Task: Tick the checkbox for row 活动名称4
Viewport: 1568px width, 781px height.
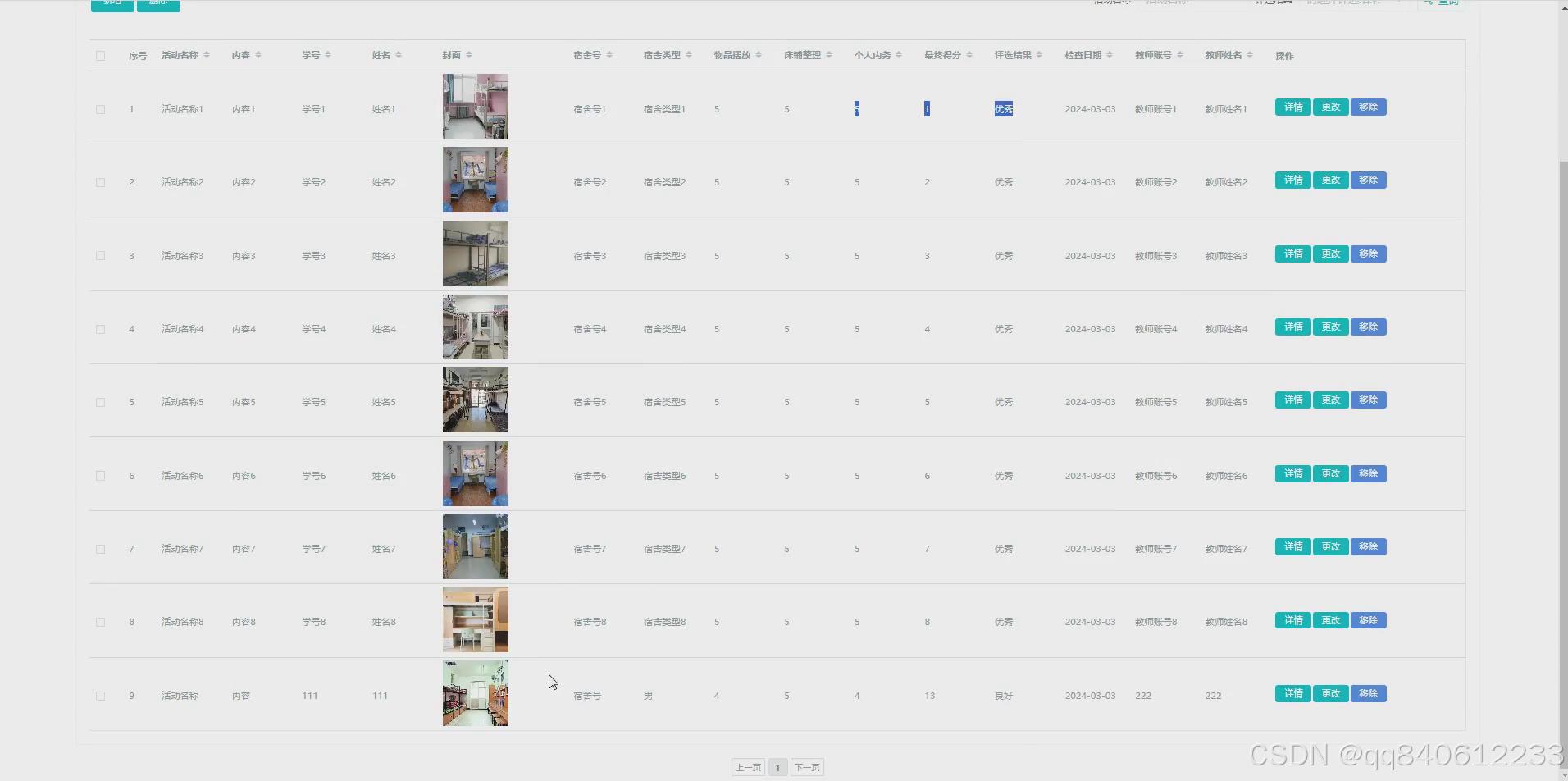Action: tap(100, 329)
